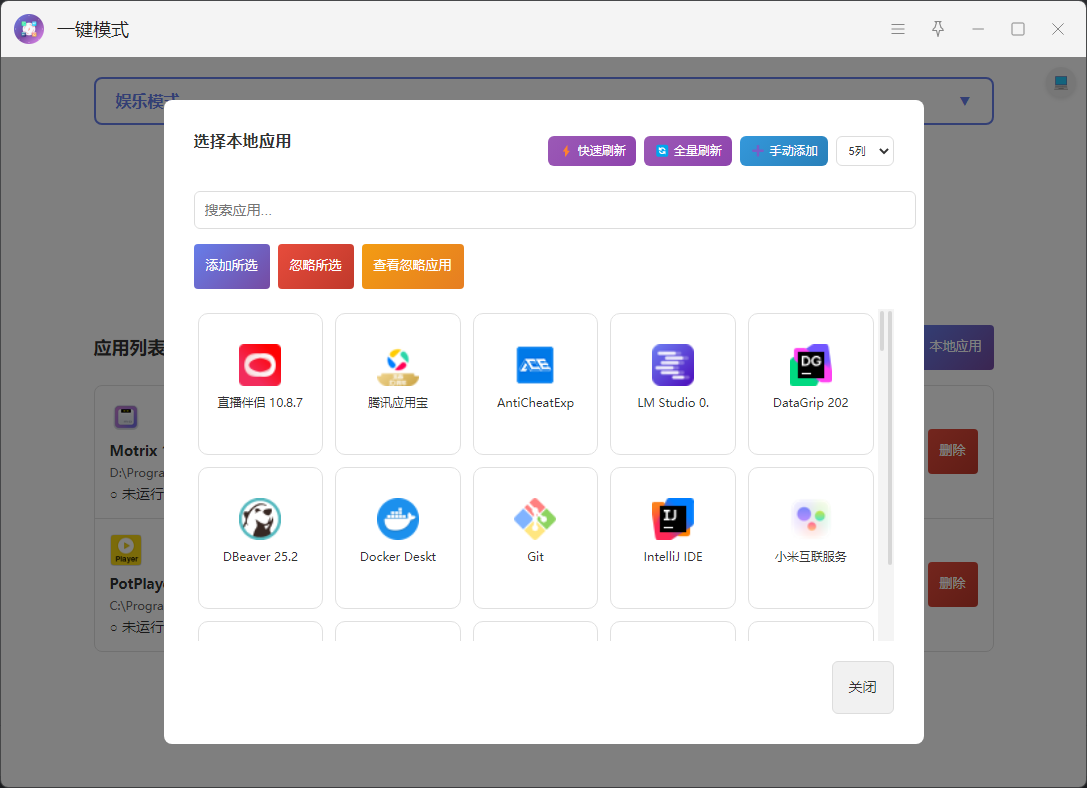Pick the AntiCheatExpert app icon
The width and height of the screenshot is (1087, 788).
tap(535, 365)
